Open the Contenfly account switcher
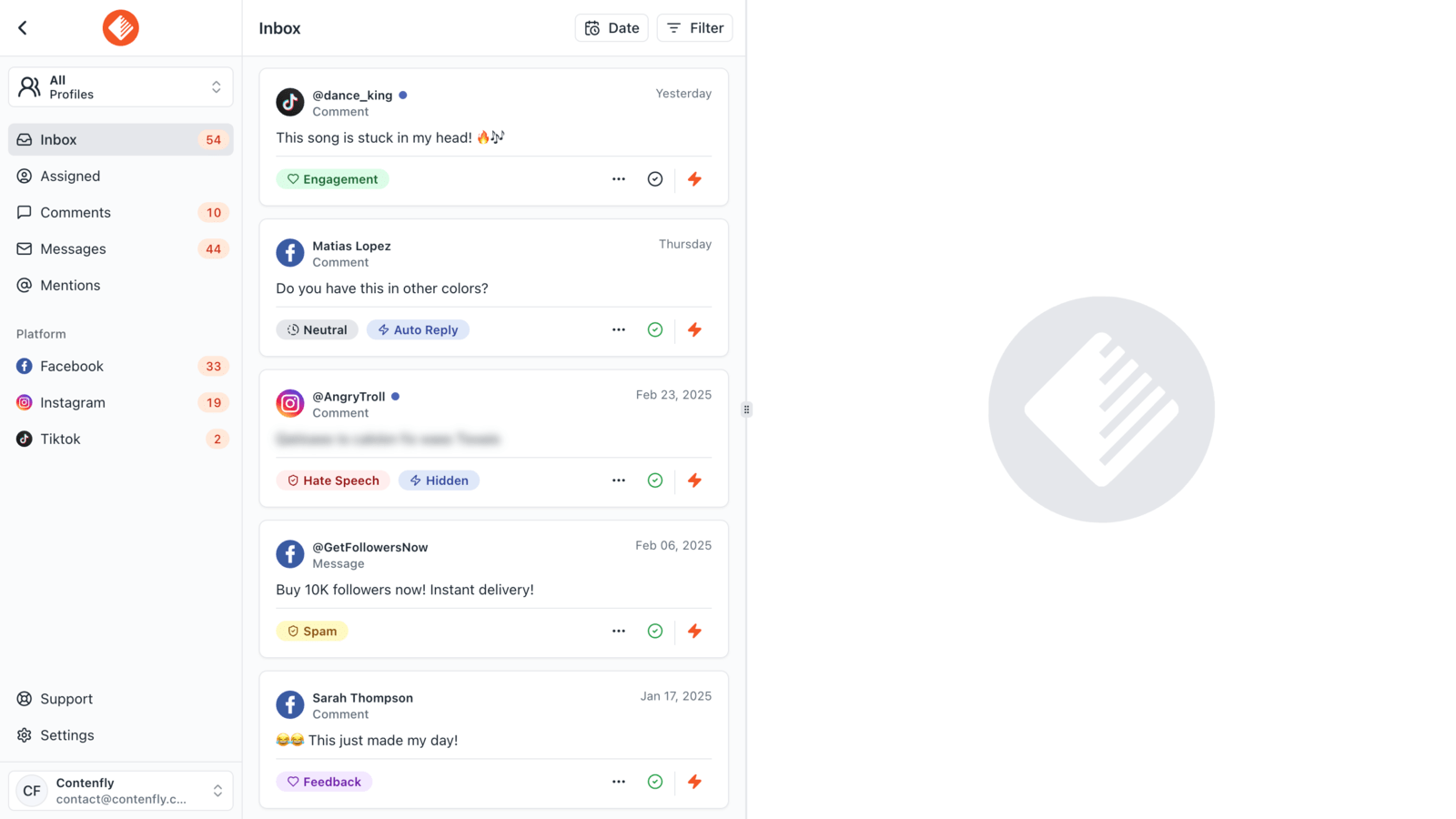Viewport: 1456px width, 819px height. pyautogui.click(x=121, y=791)
